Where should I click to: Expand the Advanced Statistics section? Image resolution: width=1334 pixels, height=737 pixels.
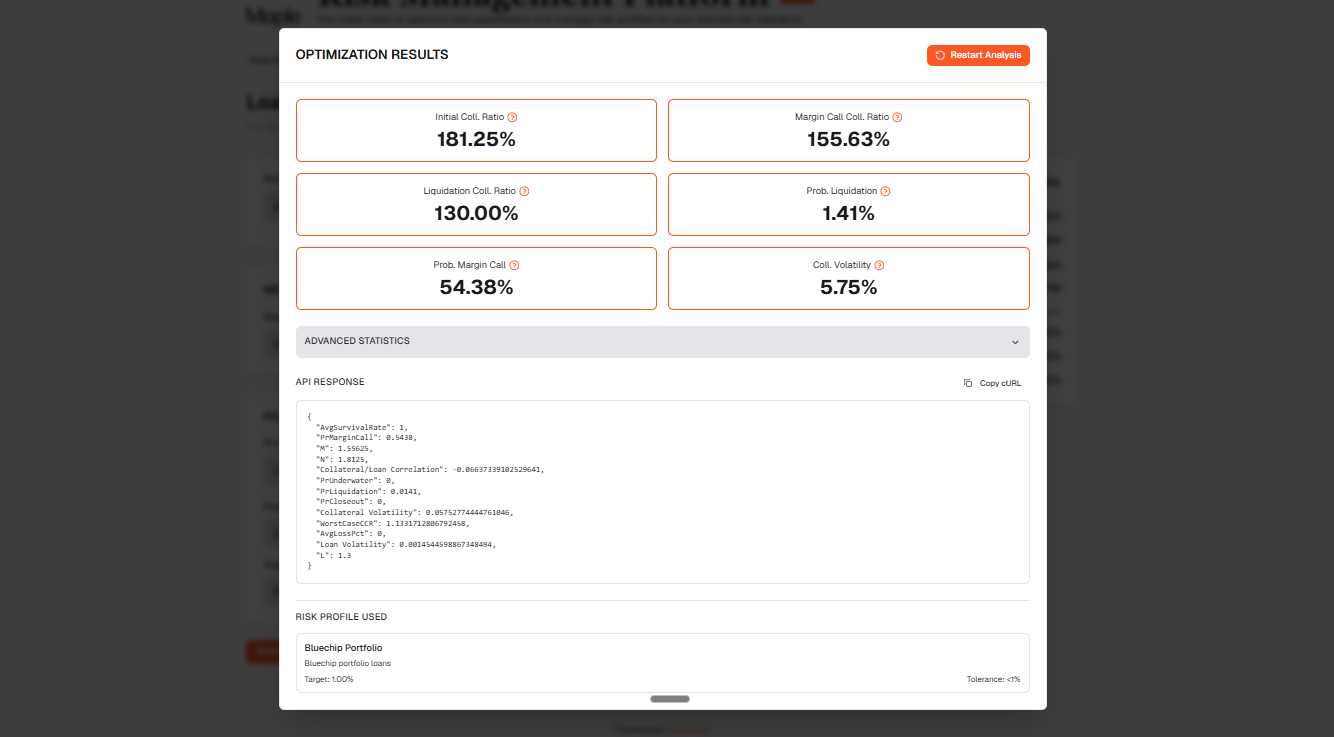(x=662, y=341)
